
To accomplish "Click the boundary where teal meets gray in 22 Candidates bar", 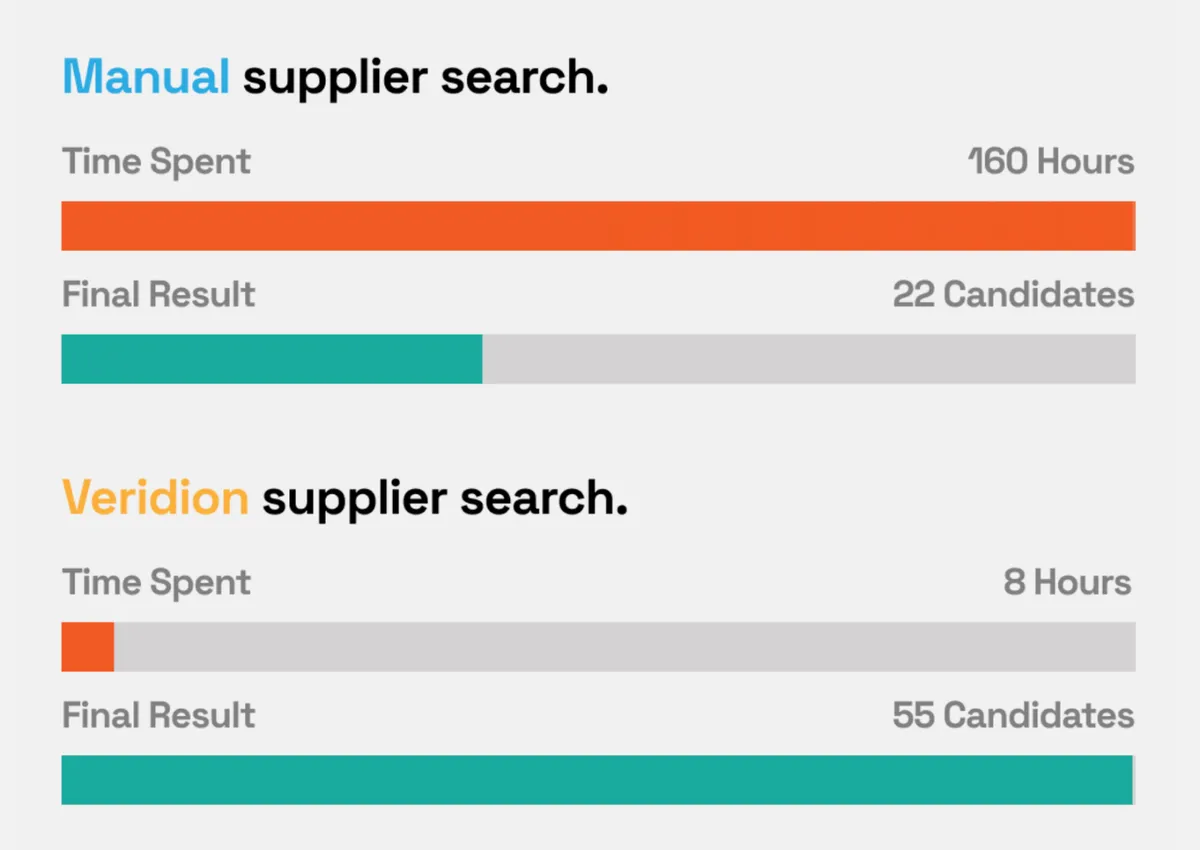I will click(483, 359).
